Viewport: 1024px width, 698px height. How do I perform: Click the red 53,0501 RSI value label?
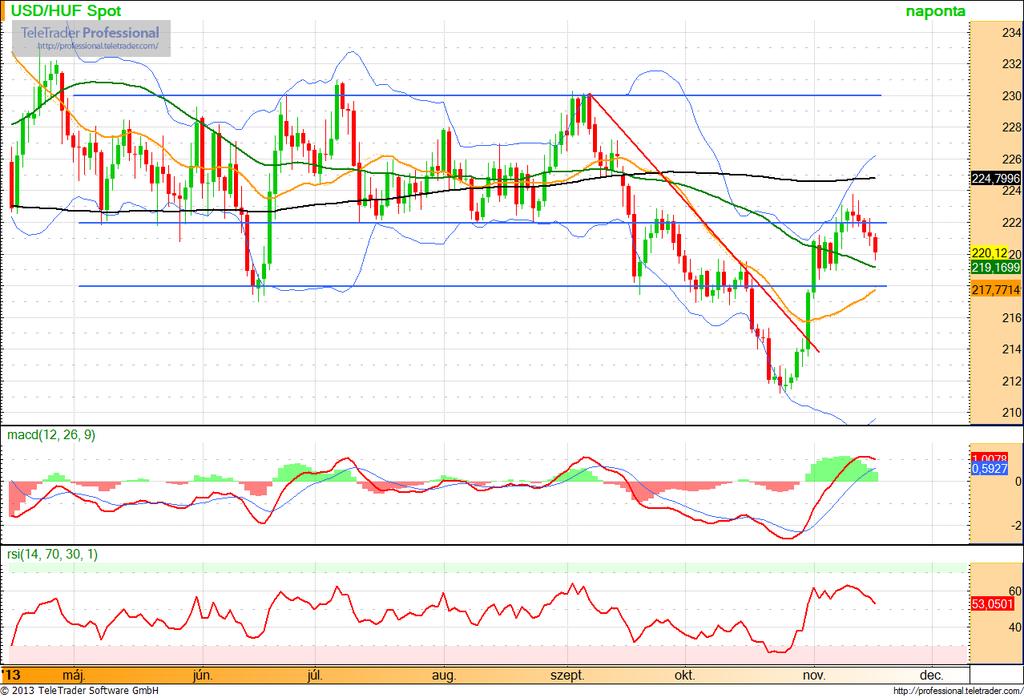click(992, 604)
